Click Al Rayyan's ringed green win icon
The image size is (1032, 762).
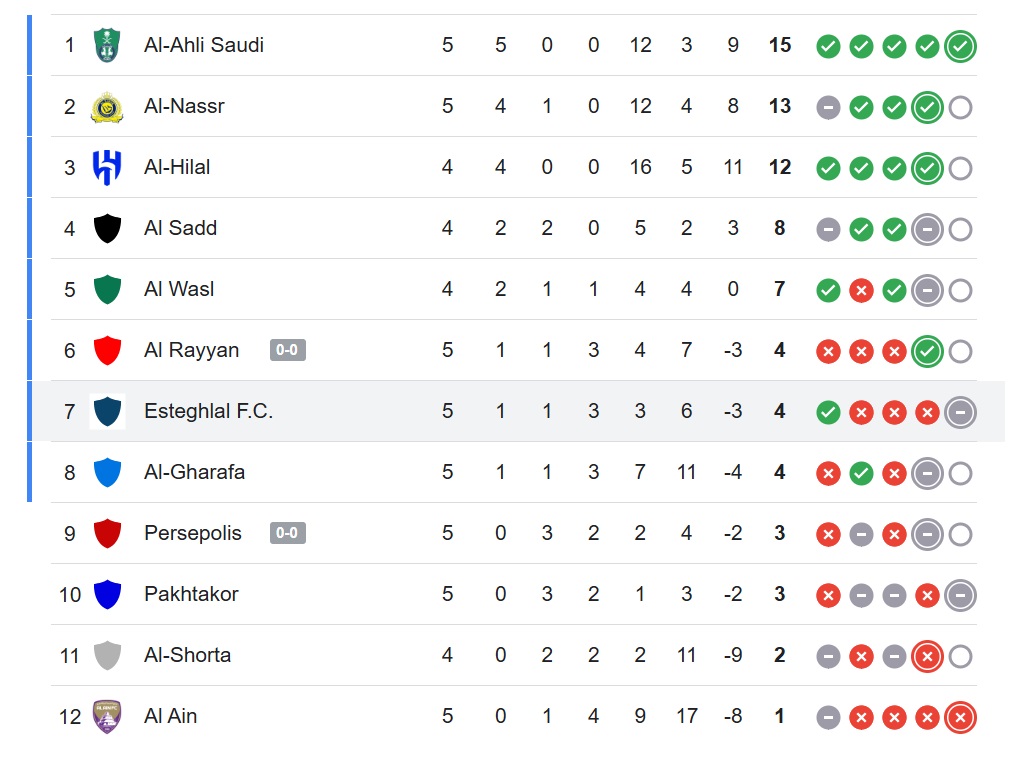(927, 351)
